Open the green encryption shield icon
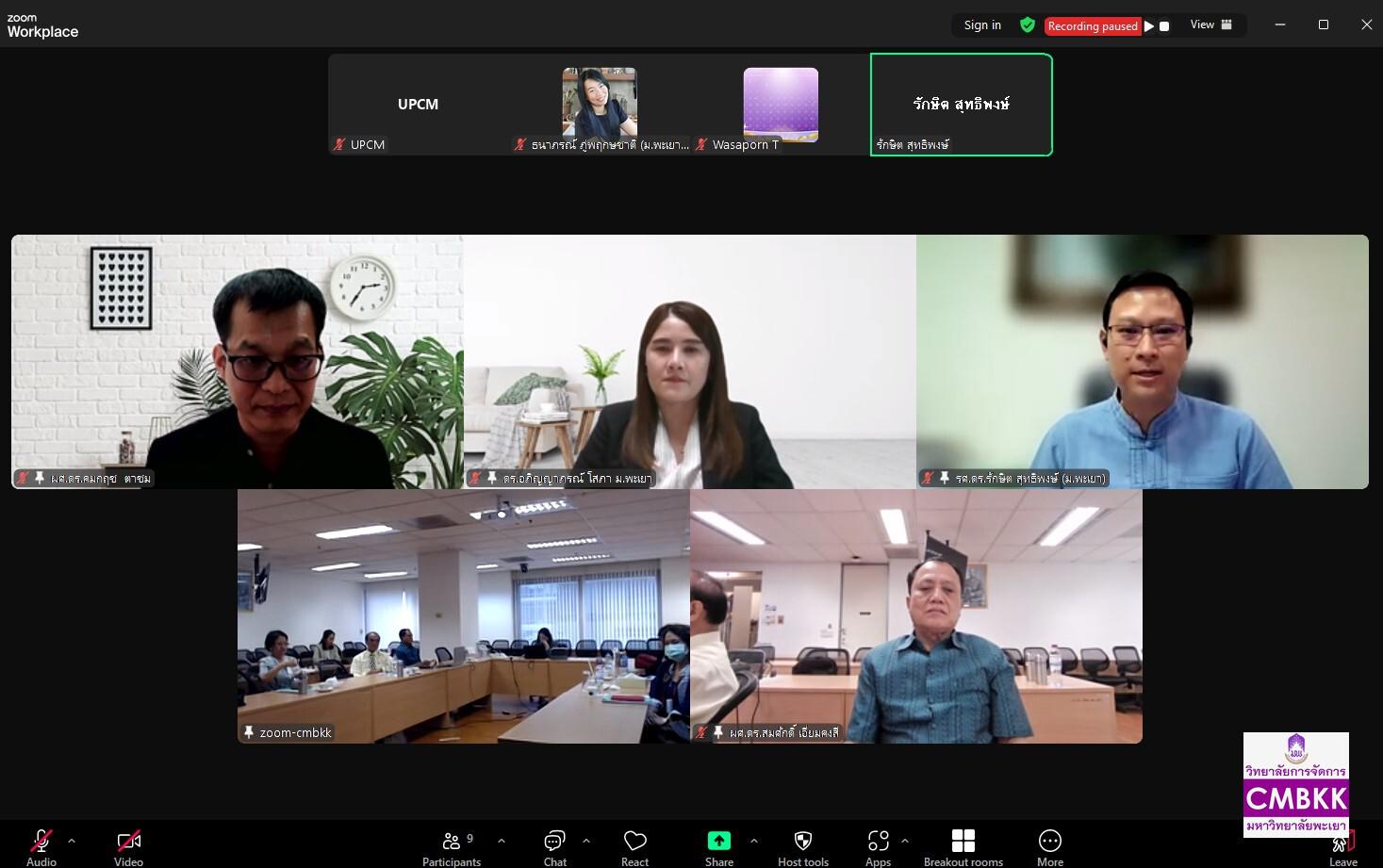Viewport: 1383px width, 868px height. 1028,25
